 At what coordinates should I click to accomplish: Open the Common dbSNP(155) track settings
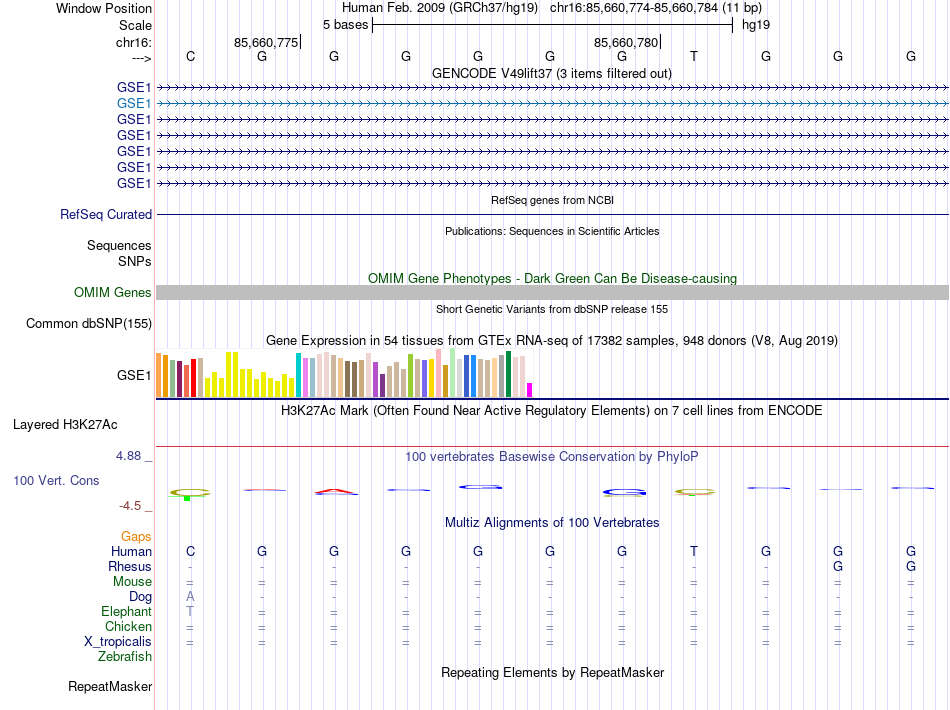pyautogui.click(x=89, y=323)
